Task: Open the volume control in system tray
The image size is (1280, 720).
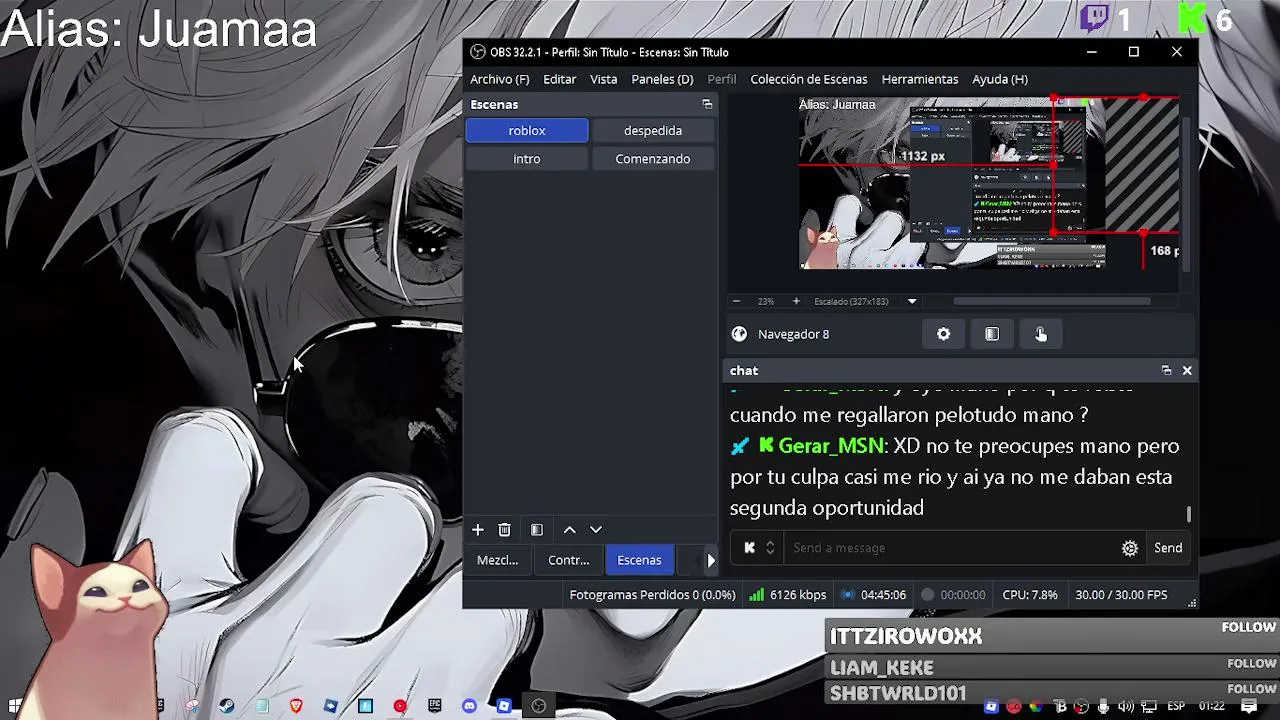Action: (x=1126, y=707)
